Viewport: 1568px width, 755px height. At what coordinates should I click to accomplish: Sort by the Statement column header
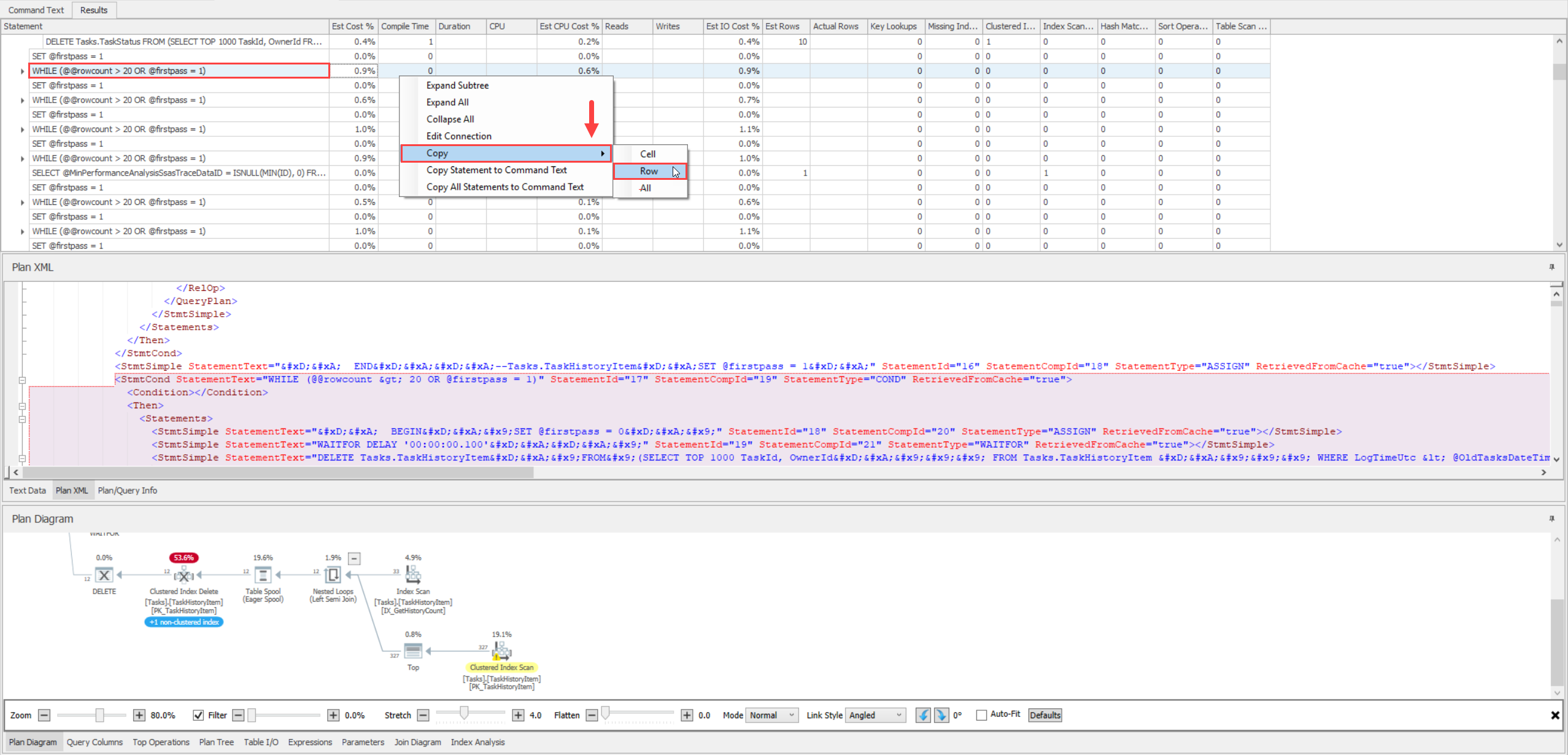(x=164, y=26)
